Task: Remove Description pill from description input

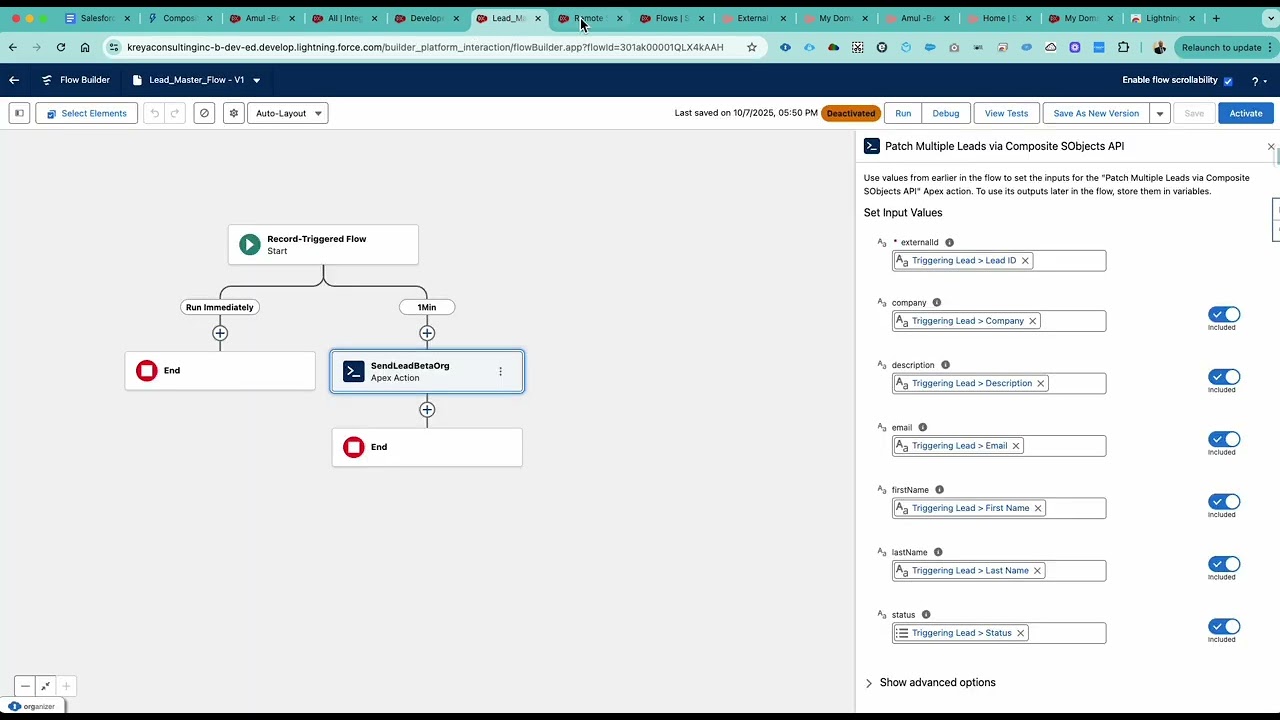Action: click(1040, 383)
